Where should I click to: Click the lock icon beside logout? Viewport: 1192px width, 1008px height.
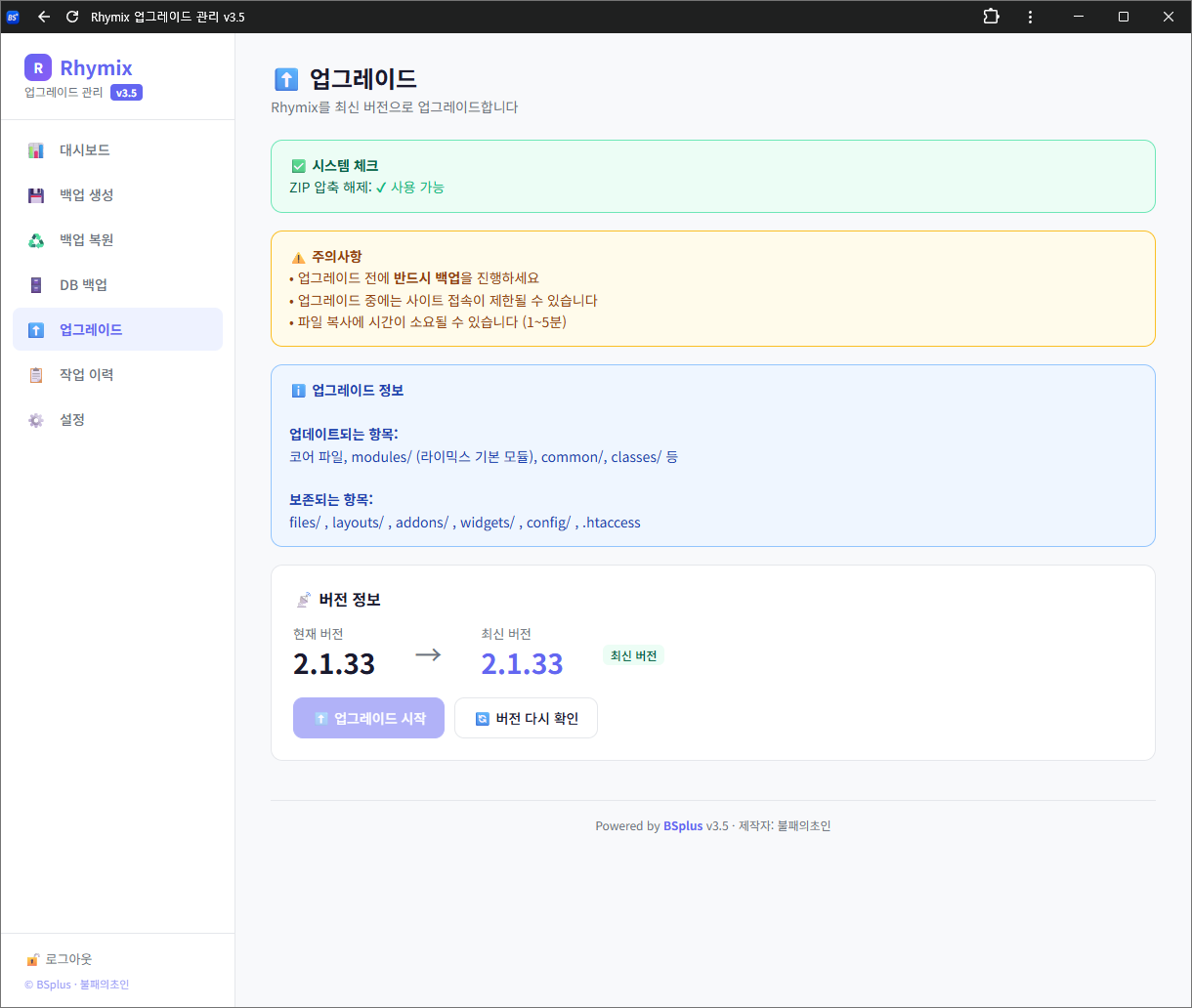(32, 960)
